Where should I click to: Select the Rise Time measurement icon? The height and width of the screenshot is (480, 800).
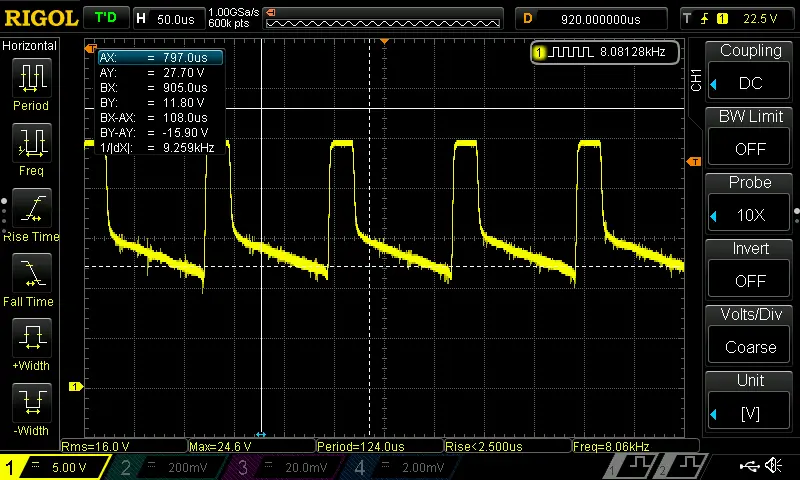coord(32,208)
